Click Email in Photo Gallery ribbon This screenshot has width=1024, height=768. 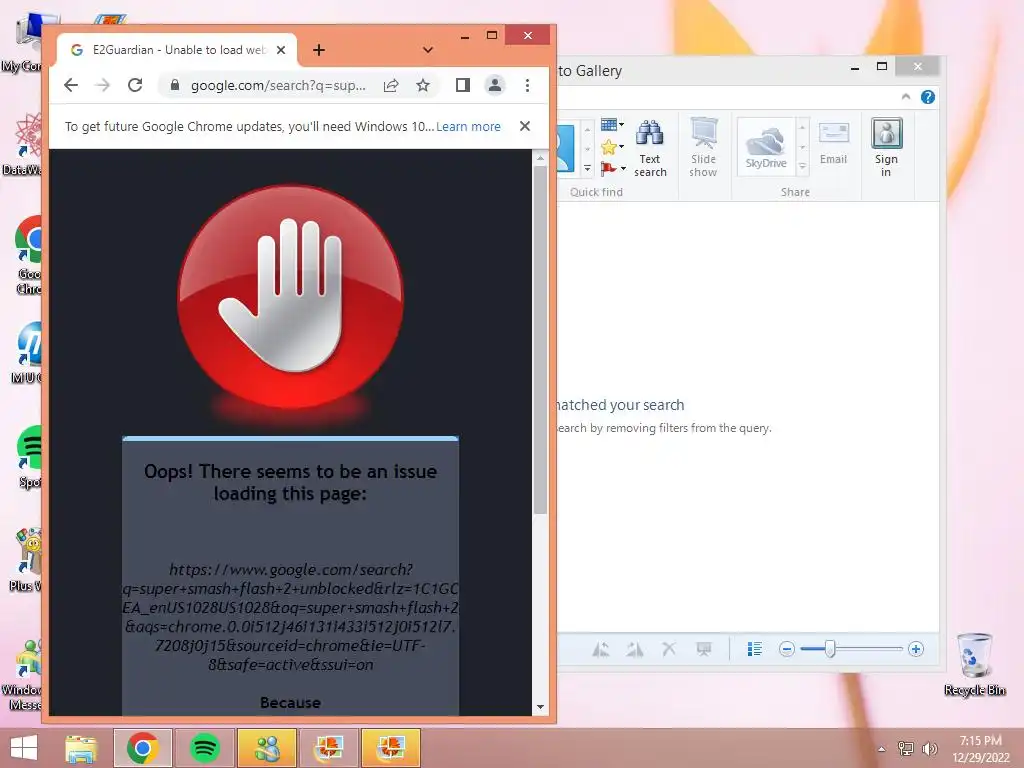(x=833, y=144)
